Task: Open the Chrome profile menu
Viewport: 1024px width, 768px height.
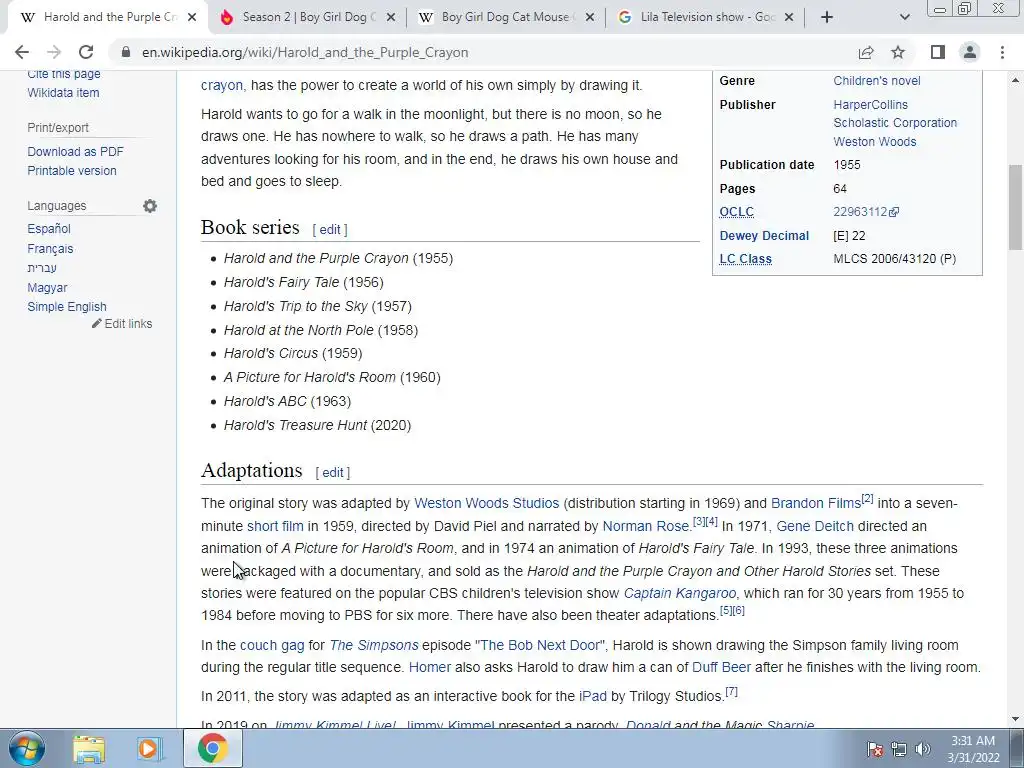Action: coord(970,52)
